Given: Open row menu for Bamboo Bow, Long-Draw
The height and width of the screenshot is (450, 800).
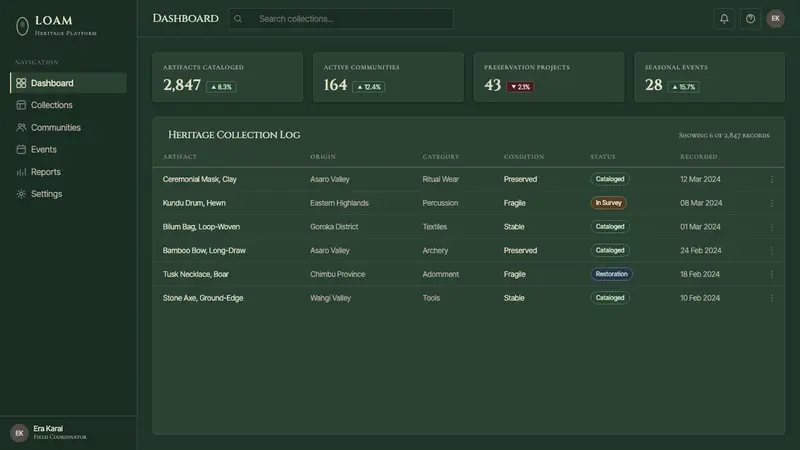Looking at the screenshot, I should [x=771, y=251].
